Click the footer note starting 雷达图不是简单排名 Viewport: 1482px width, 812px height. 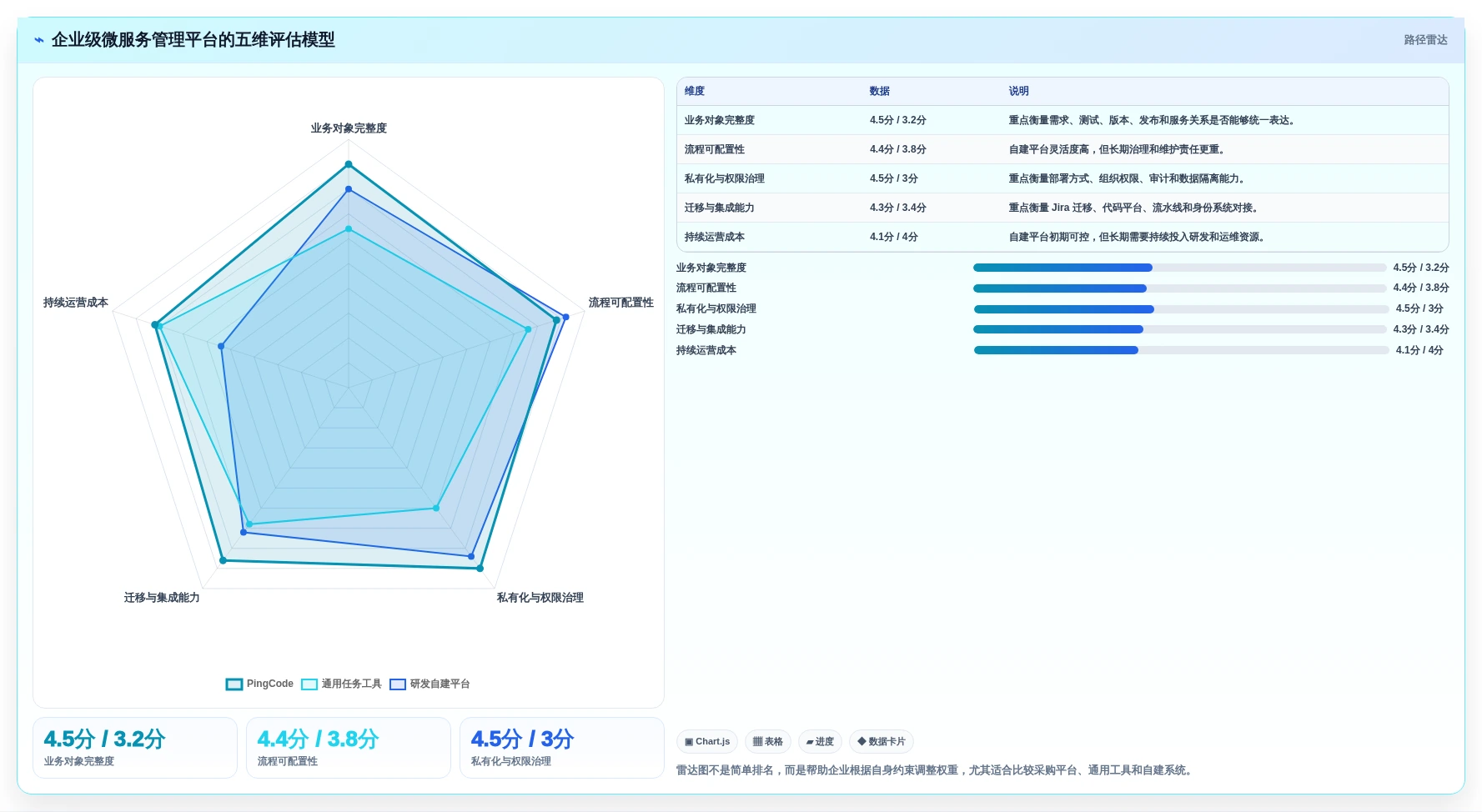coord(936,770)
